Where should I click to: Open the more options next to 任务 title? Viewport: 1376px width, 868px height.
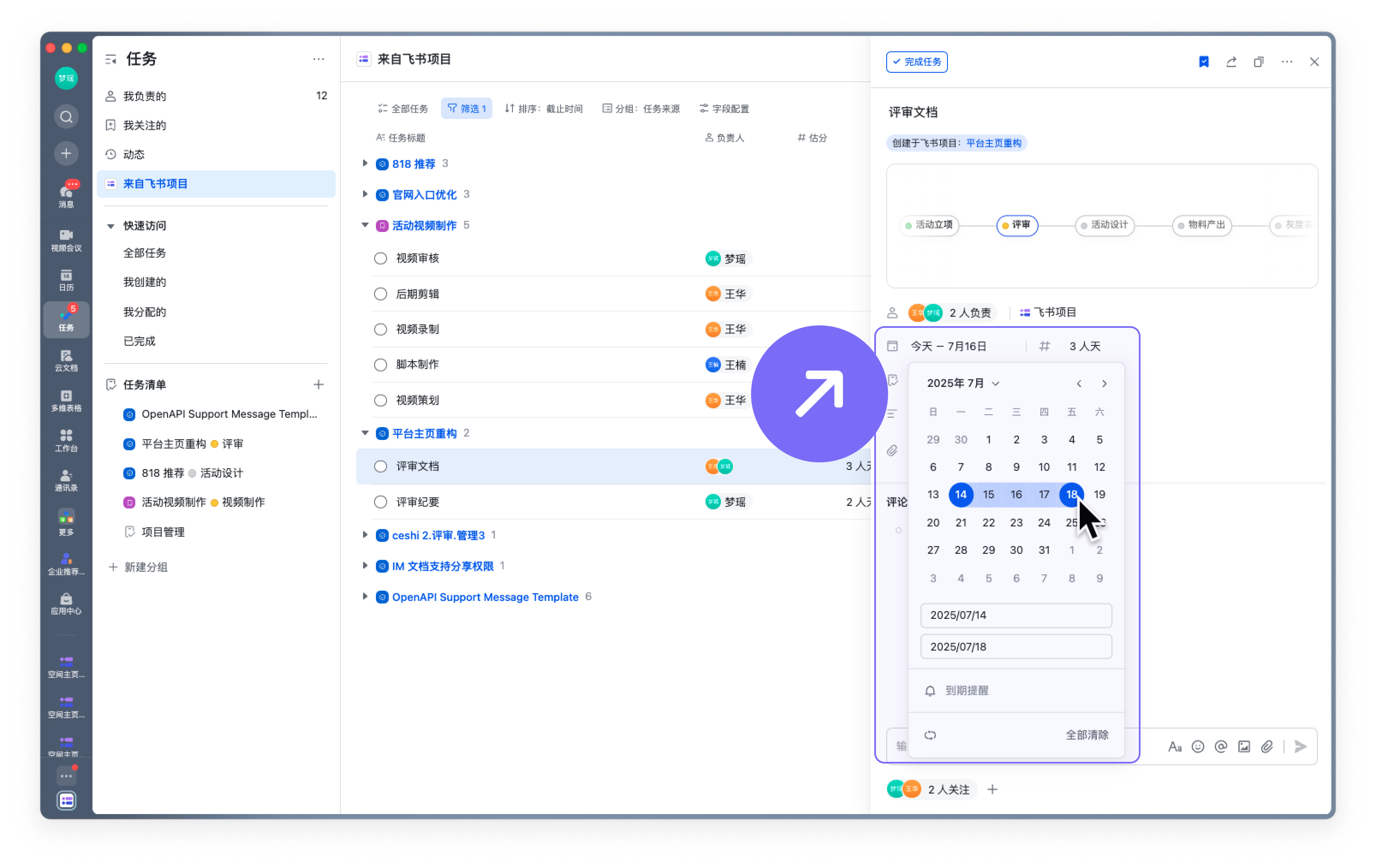[318, 59]
